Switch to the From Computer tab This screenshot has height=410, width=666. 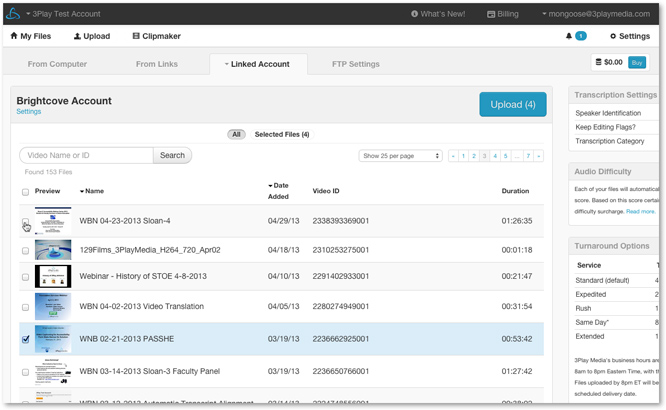click(x=57, y=64)
